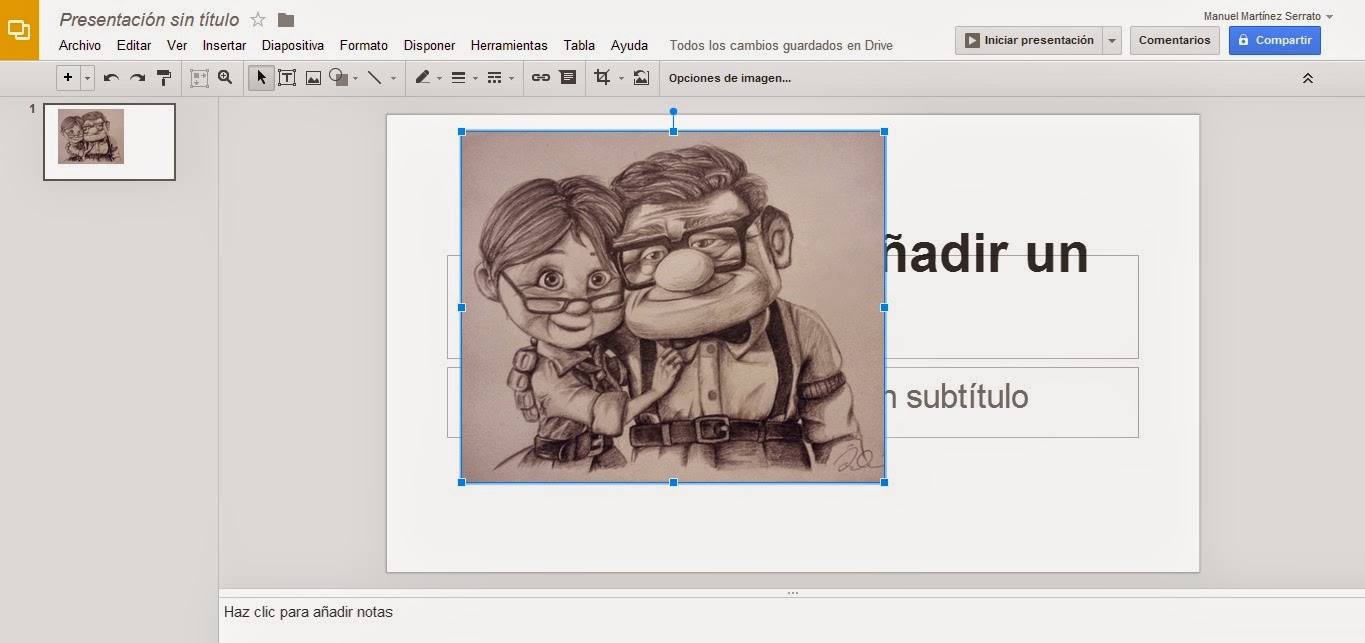Open the Disponer menu

[x=429, y=45]
